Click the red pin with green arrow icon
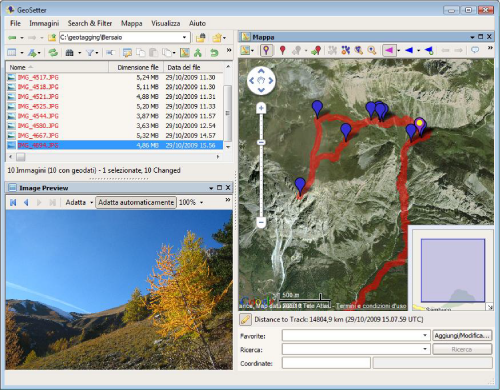500x390 pixels. click(x=316, y=50)
